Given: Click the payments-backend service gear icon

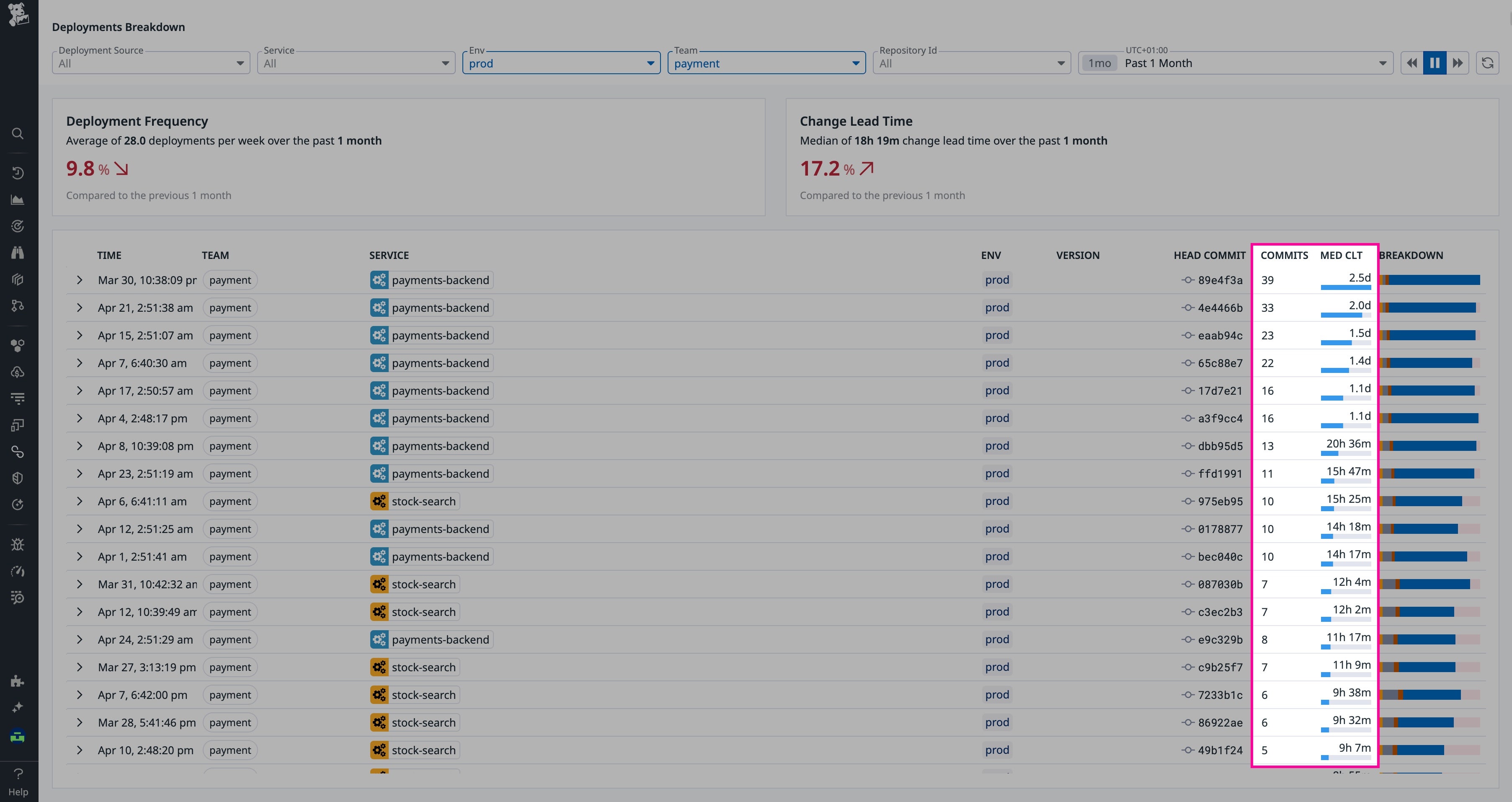Looking at the screenshot, I should click(379, 280).
